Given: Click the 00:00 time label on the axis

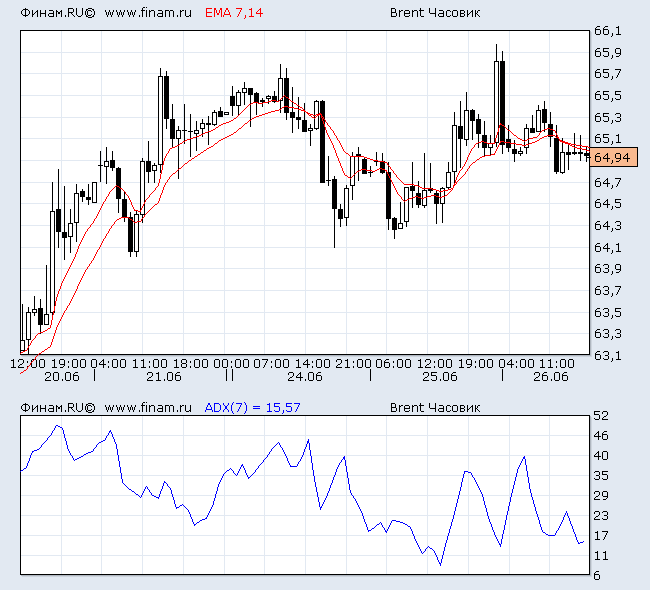Looking at the screenshot, I should pyautogui.click(x=232, y=363).
